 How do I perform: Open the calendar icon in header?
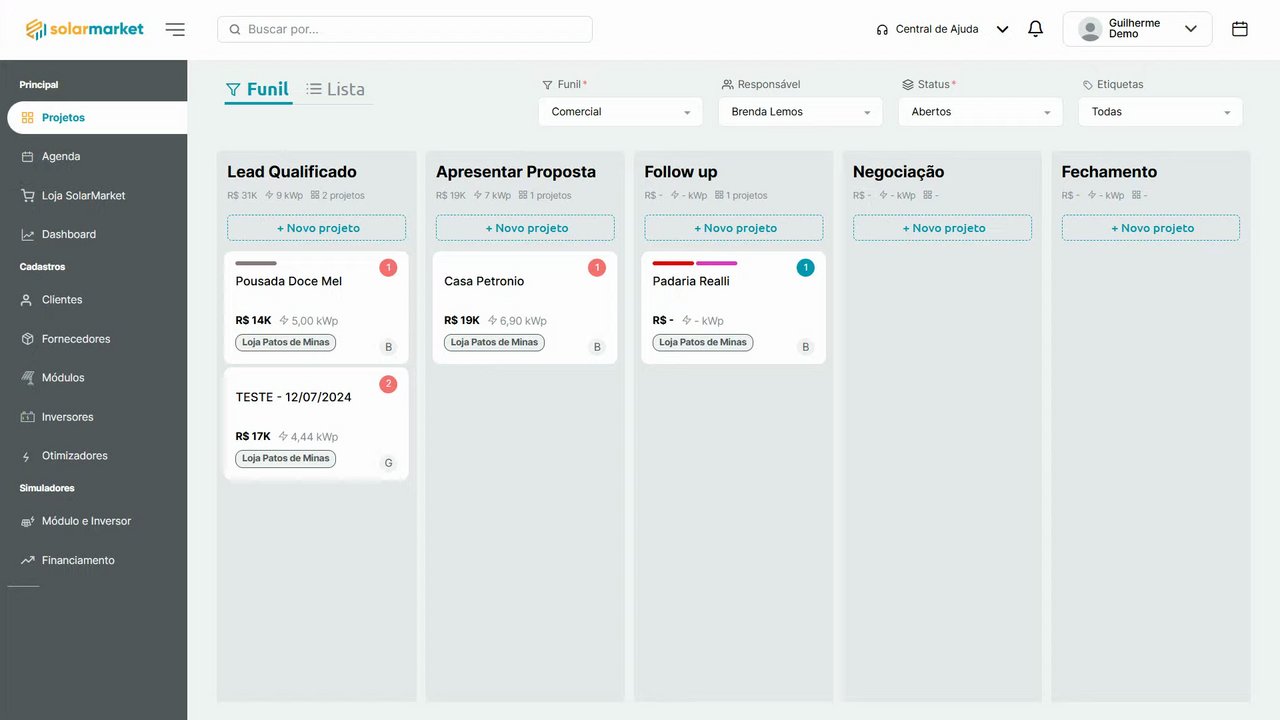(1240, 29)
